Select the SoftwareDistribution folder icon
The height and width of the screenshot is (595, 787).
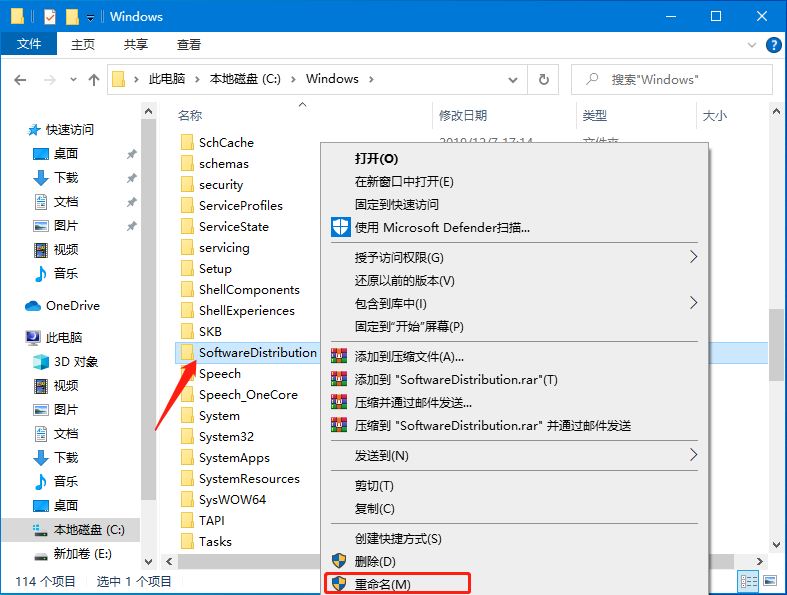187,352
